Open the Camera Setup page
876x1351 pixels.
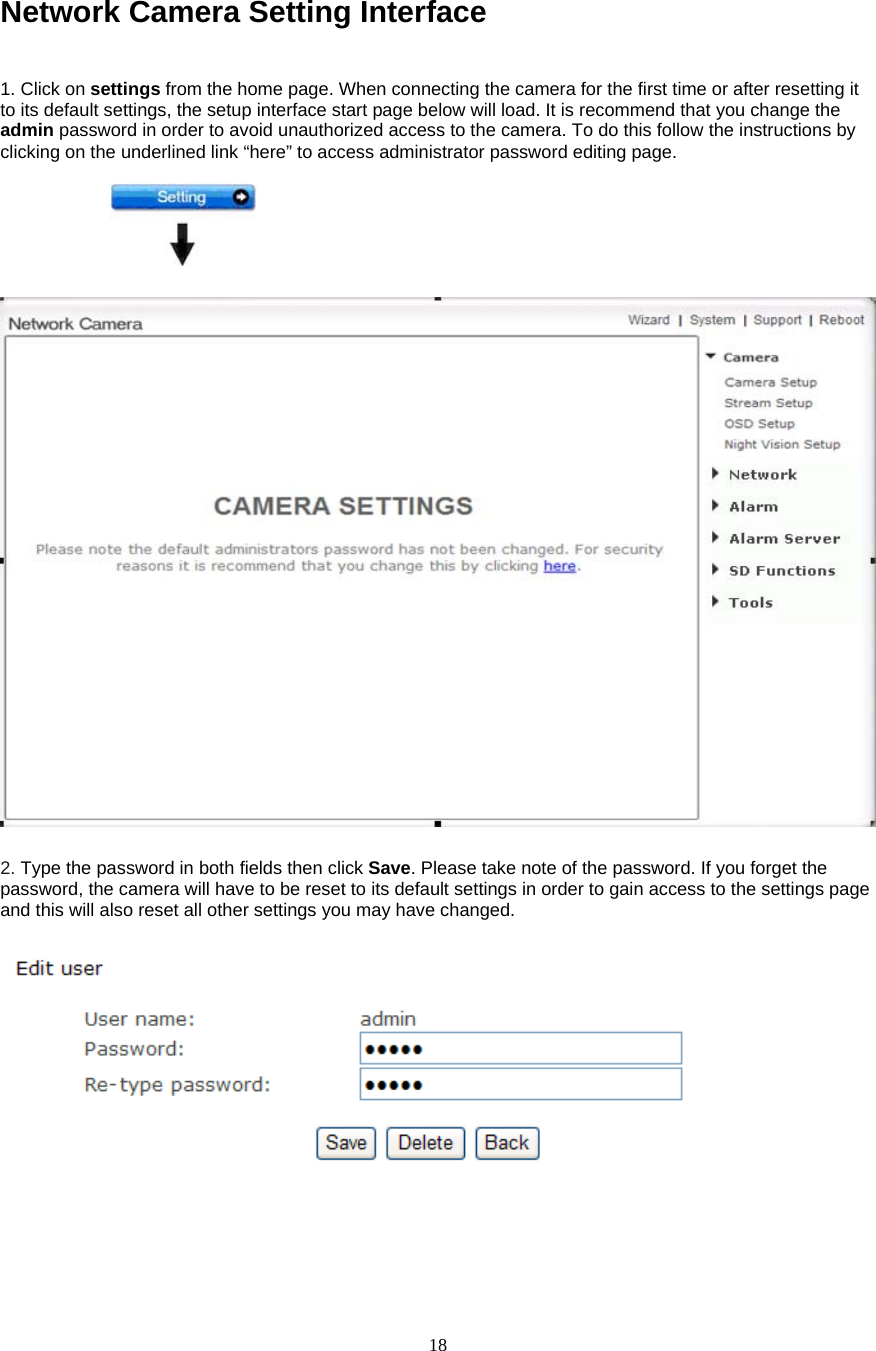[769, 382]
